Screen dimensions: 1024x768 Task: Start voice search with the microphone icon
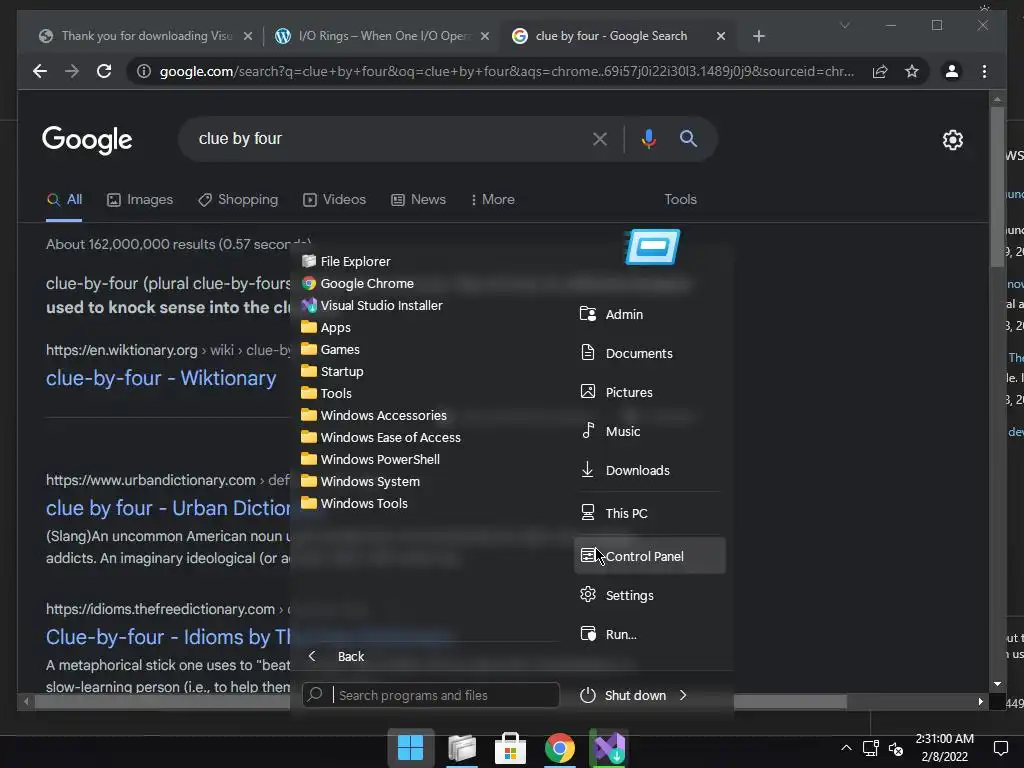click(x=648, y=138)
